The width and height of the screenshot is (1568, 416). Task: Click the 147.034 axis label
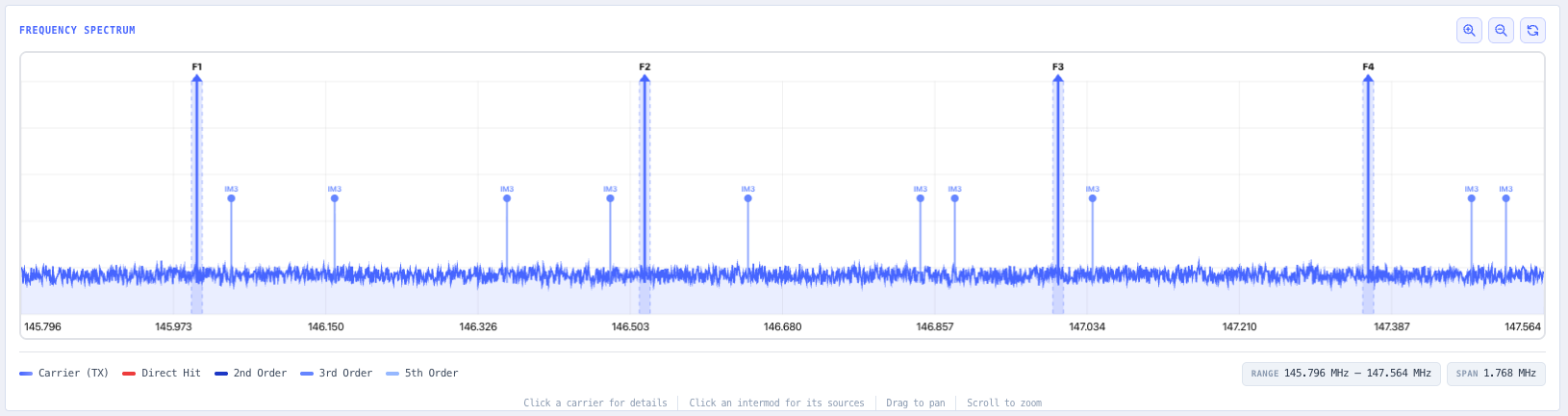click(x=1087, y=327)
